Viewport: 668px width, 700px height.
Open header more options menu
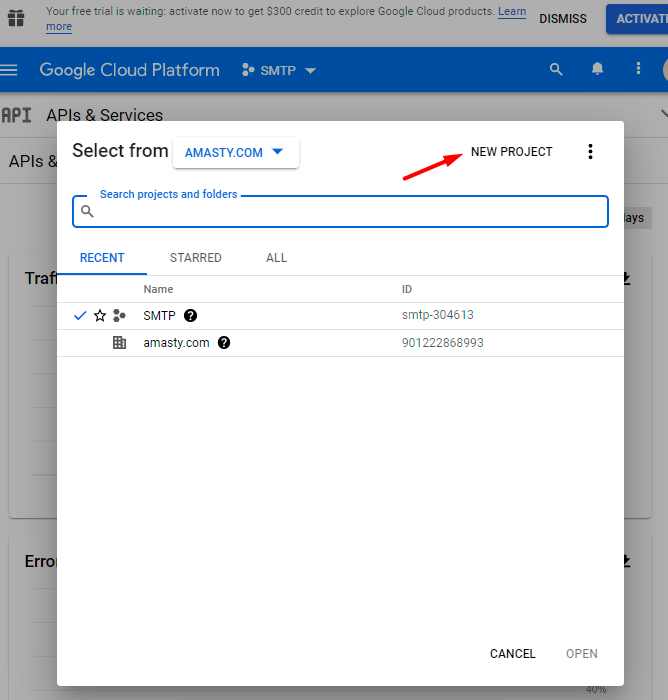coord(639,69)
